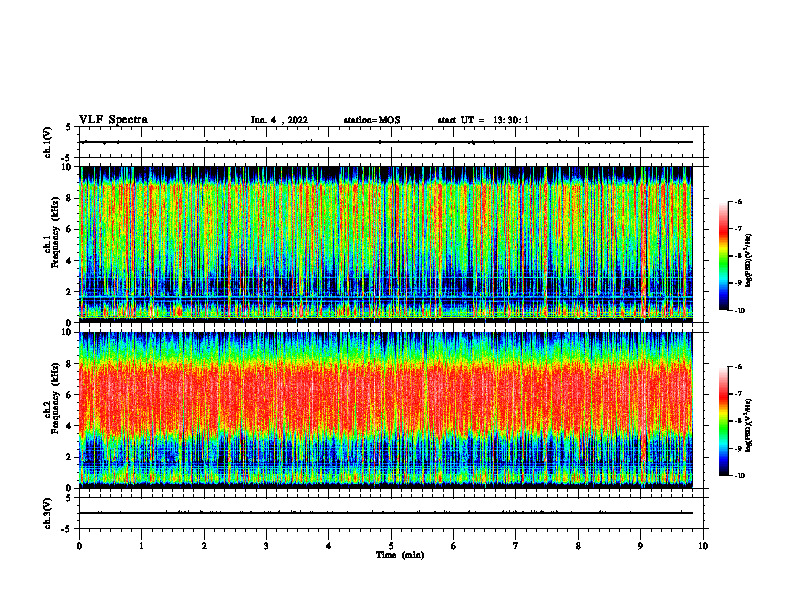Click the "station=MOS" header label

tap(372, 120)
